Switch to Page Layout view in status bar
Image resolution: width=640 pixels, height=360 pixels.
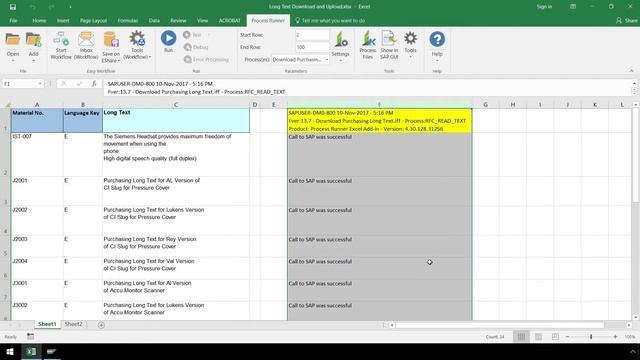coord(538,337)
